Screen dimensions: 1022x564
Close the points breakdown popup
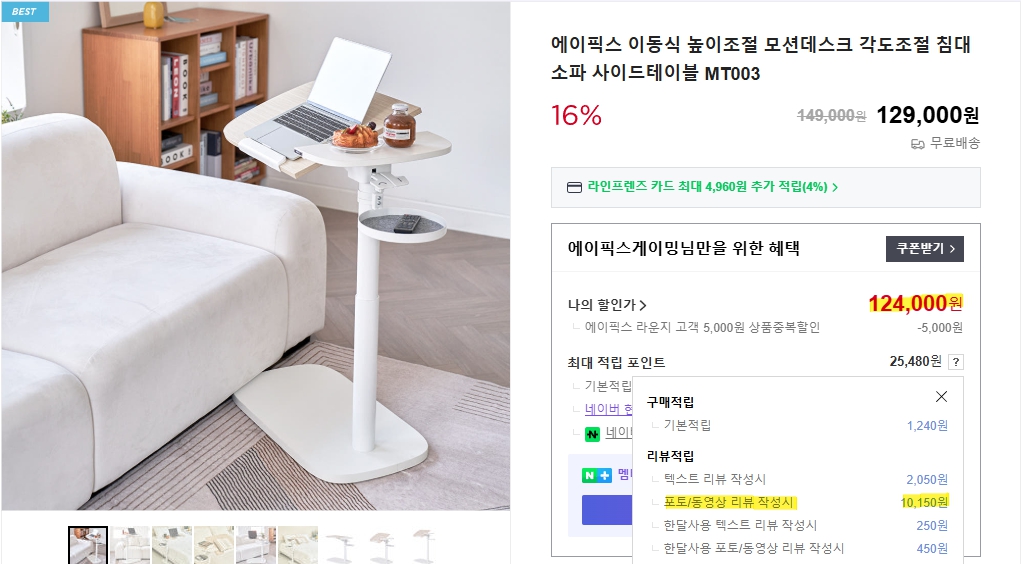pyautogui.click(x=941, y=396)
